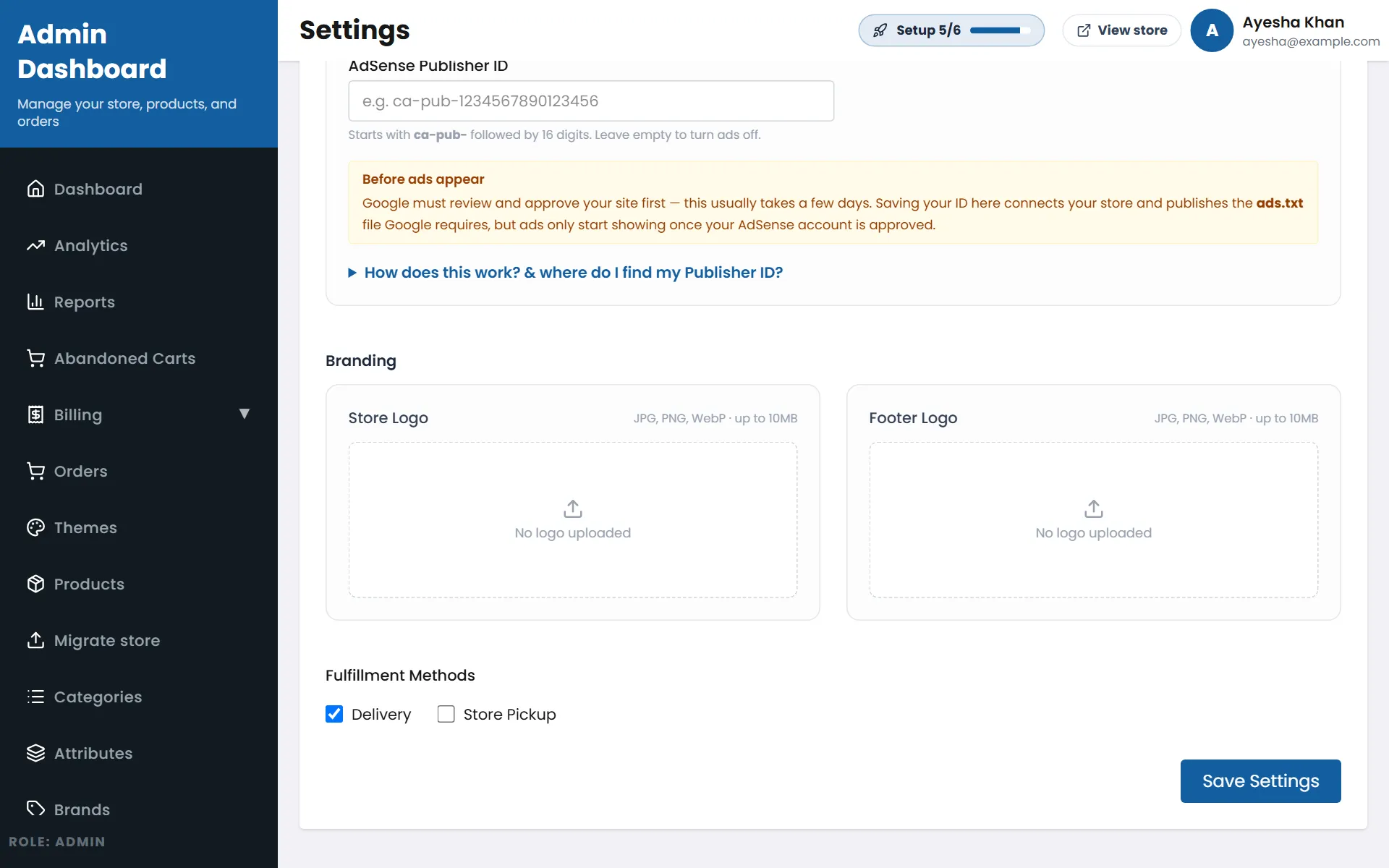The height and width of the screenshot is (868, 1389).
Task: Go to Abandoned Carts page
Action: pos(139,358)
